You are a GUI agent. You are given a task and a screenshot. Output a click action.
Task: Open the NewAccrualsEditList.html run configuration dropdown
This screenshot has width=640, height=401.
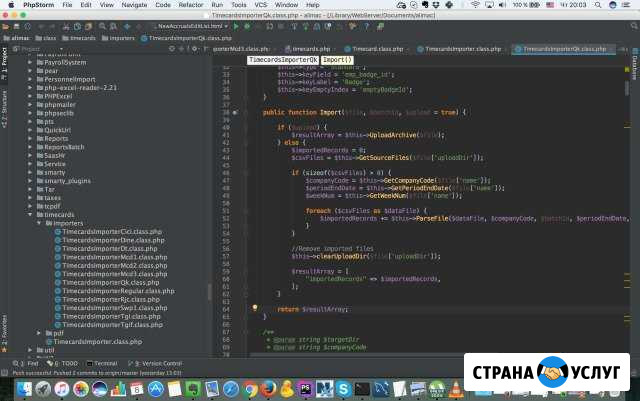point(190,26)
